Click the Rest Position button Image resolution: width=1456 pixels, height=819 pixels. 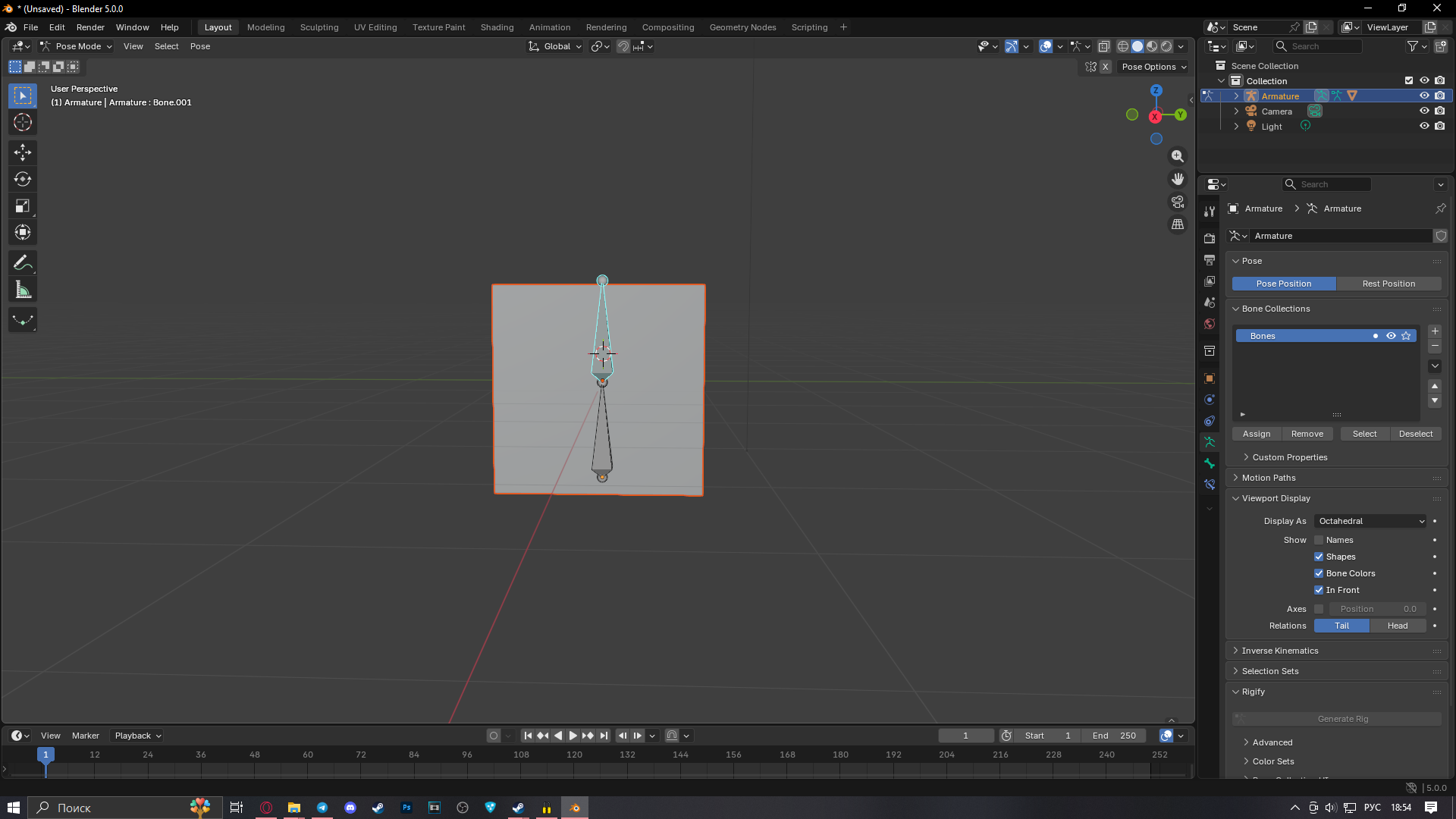tap(1388, 284)
